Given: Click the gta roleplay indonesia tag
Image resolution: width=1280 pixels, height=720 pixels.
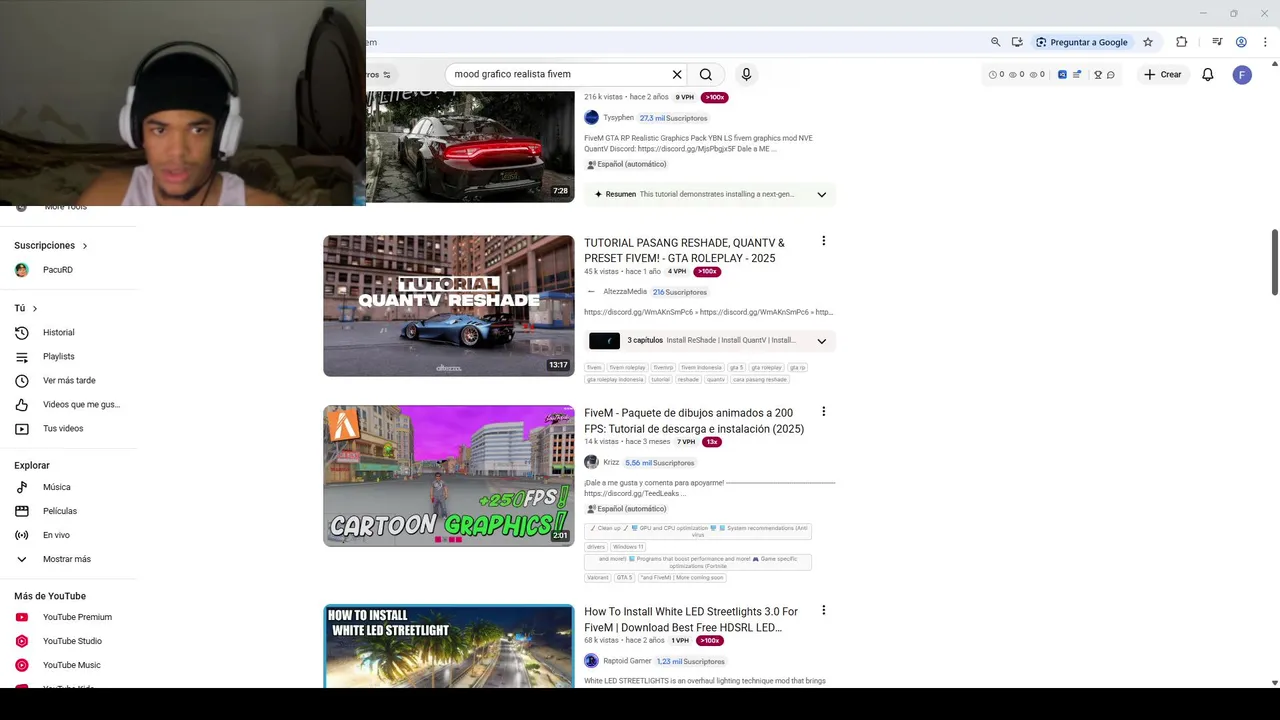Looking at the screenshot, I should [615, 380].
